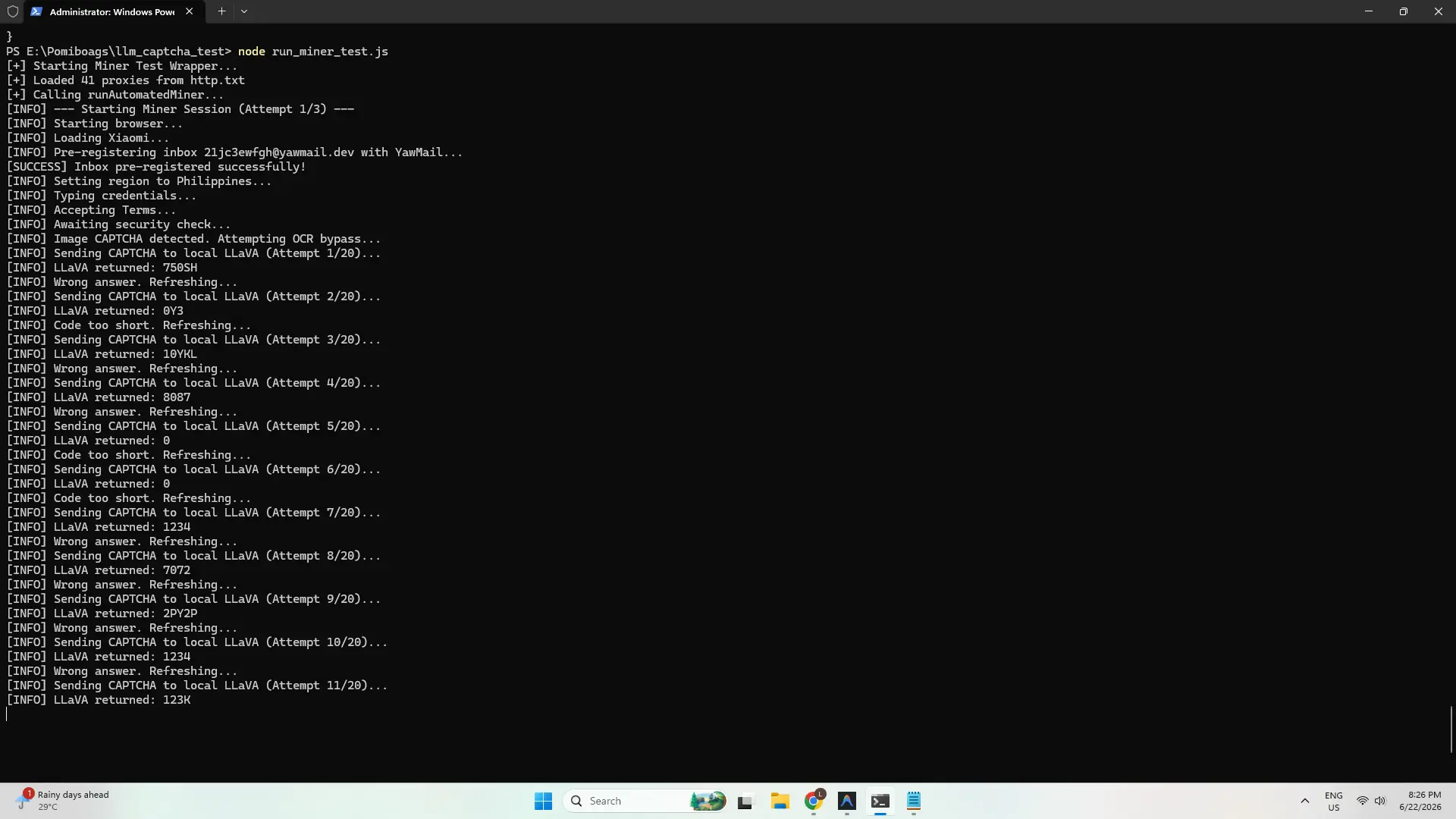Image resolution: width=1456 pixels, height=819 pixels.
Task: Click the landscape search highlight image
Action: (x=707, y=801)
